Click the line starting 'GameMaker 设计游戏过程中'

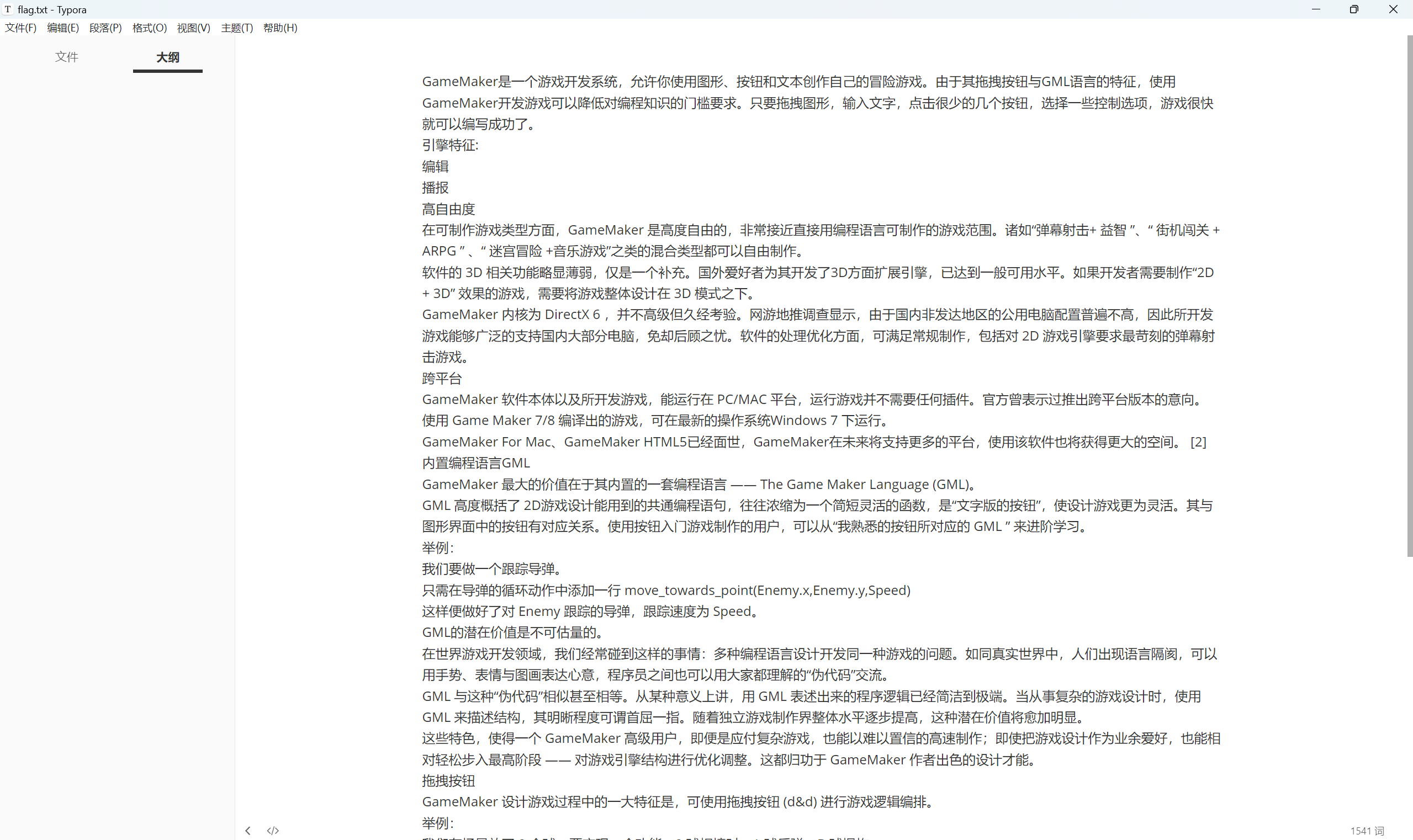[680, 802]
